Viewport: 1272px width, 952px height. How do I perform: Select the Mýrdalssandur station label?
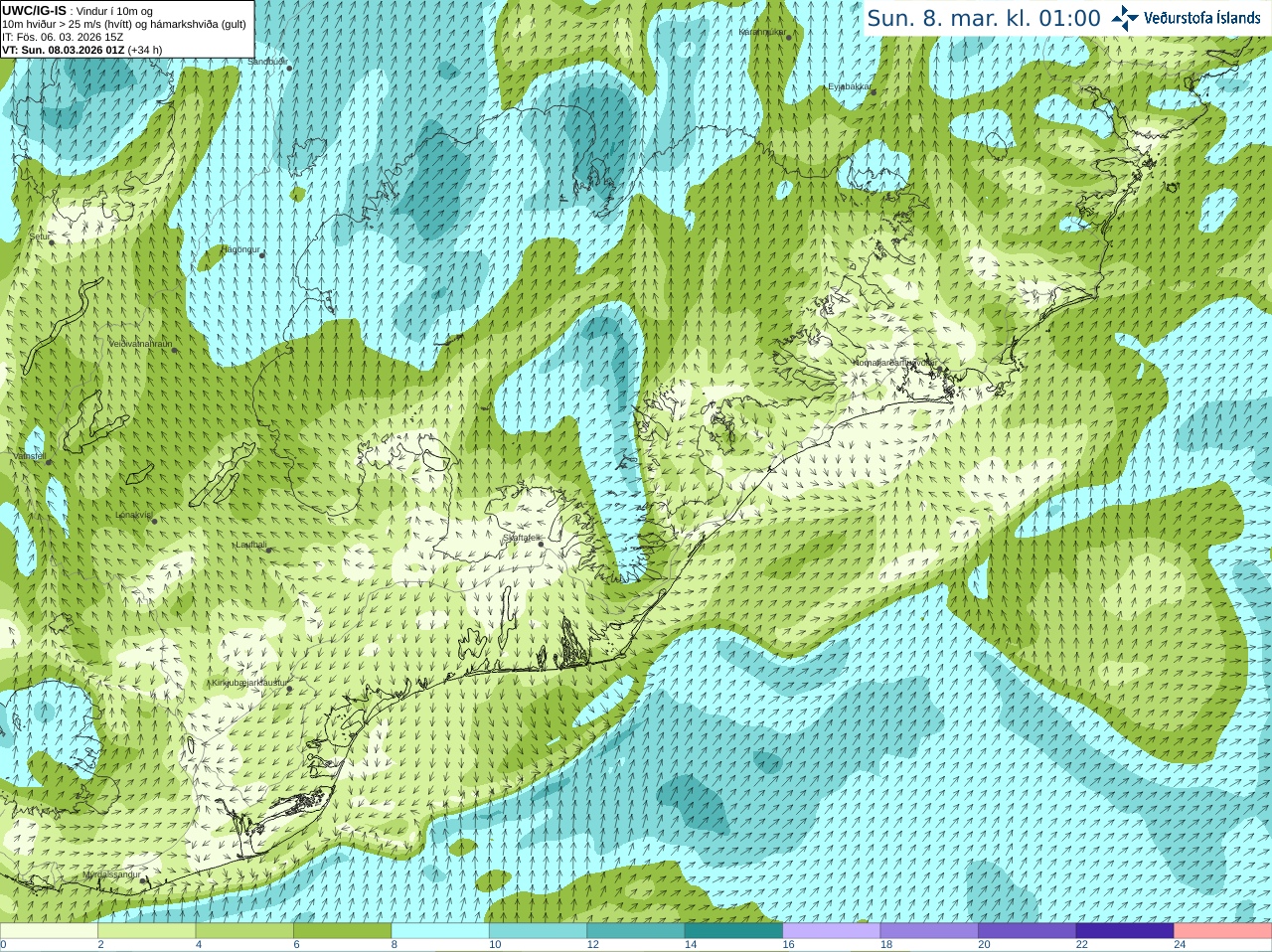(112, 874)
